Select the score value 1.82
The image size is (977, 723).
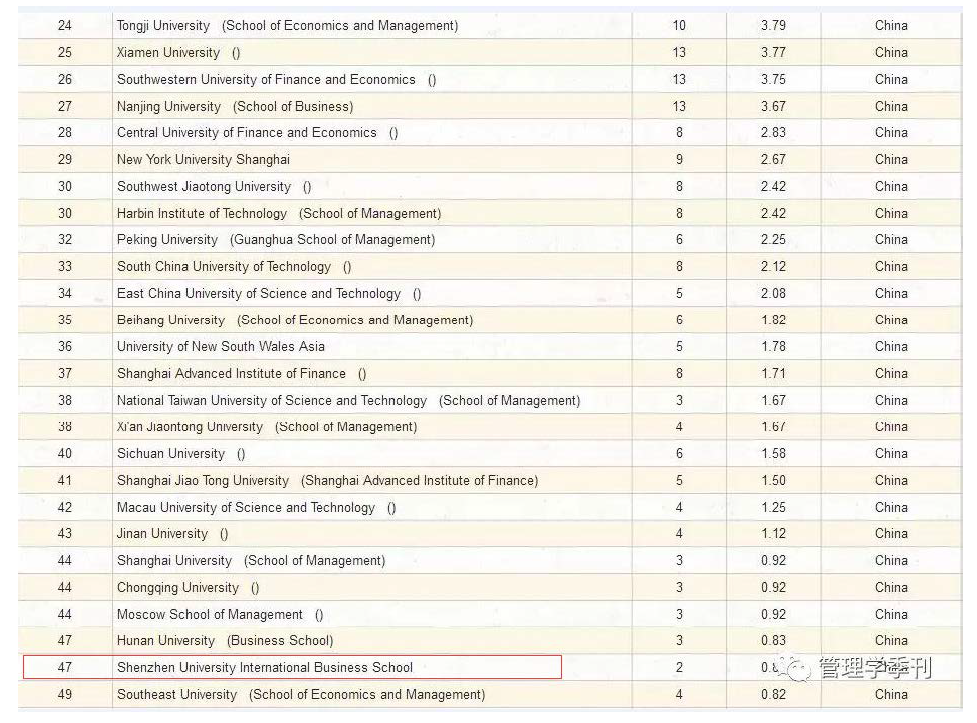[773, 320]
